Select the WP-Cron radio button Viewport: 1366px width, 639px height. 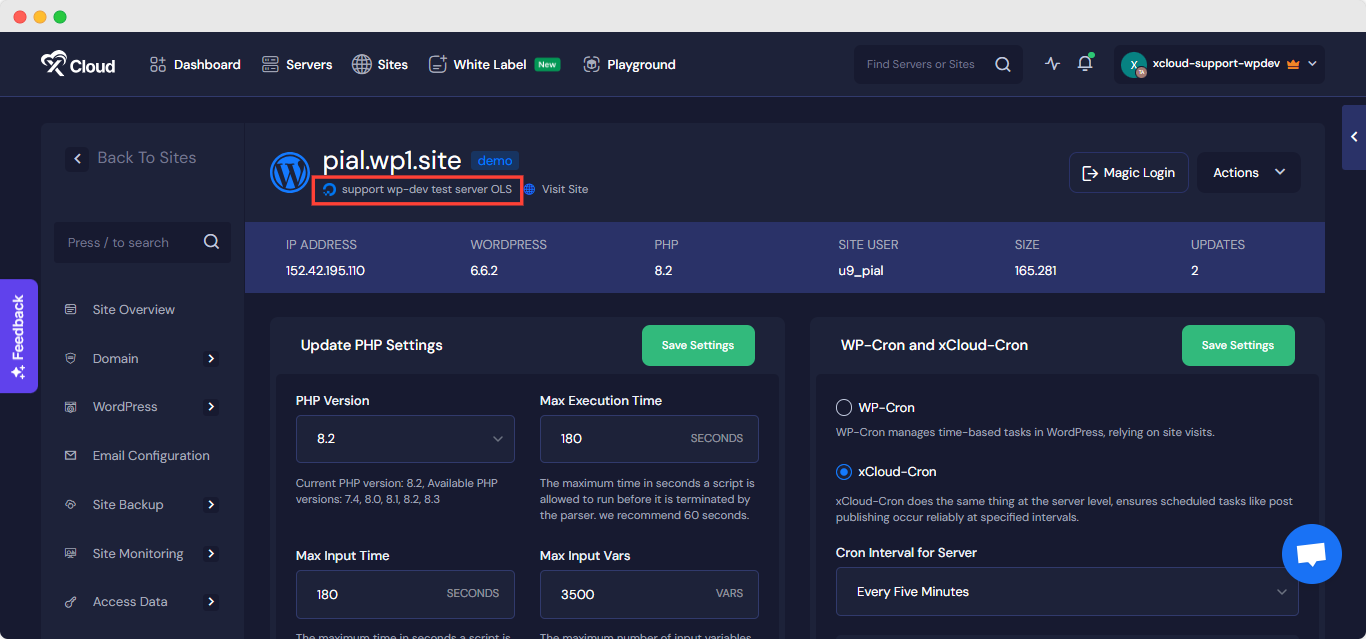pos(845,407)
